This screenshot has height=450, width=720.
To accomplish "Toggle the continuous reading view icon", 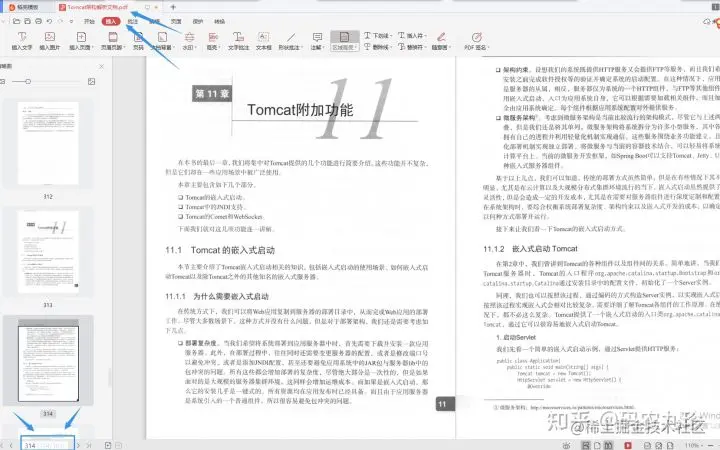I will point(586,445).
